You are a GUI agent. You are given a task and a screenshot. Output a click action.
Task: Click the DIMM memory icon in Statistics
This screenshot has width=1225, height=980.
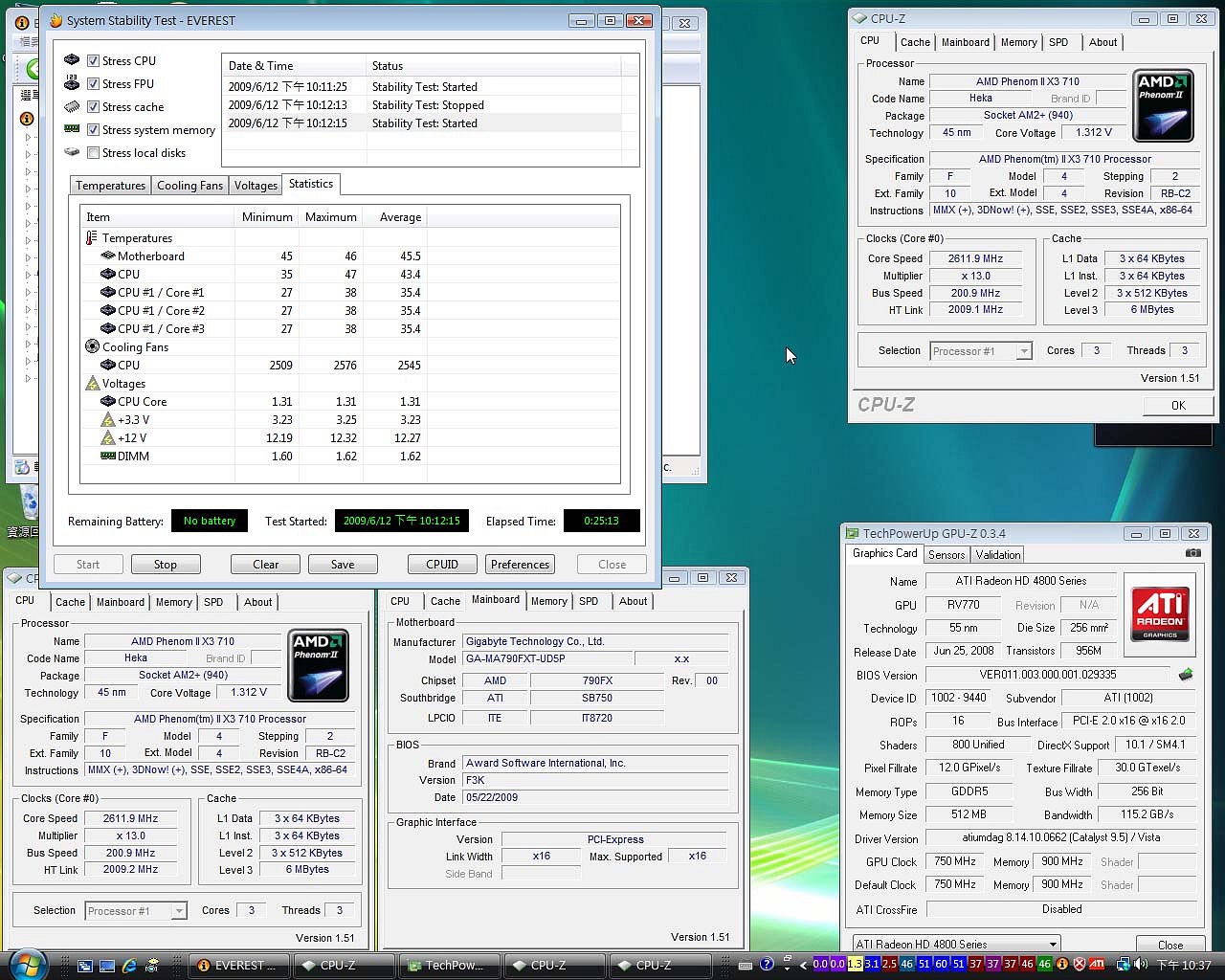[x=108, y=456]
